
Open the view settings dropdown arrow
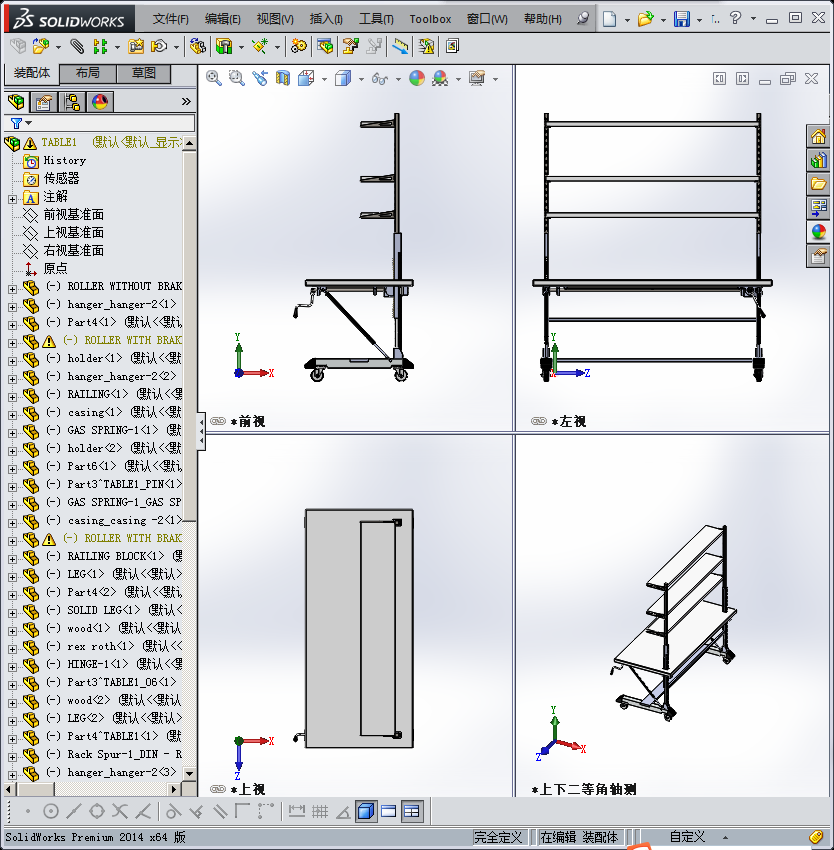point(496,80)
